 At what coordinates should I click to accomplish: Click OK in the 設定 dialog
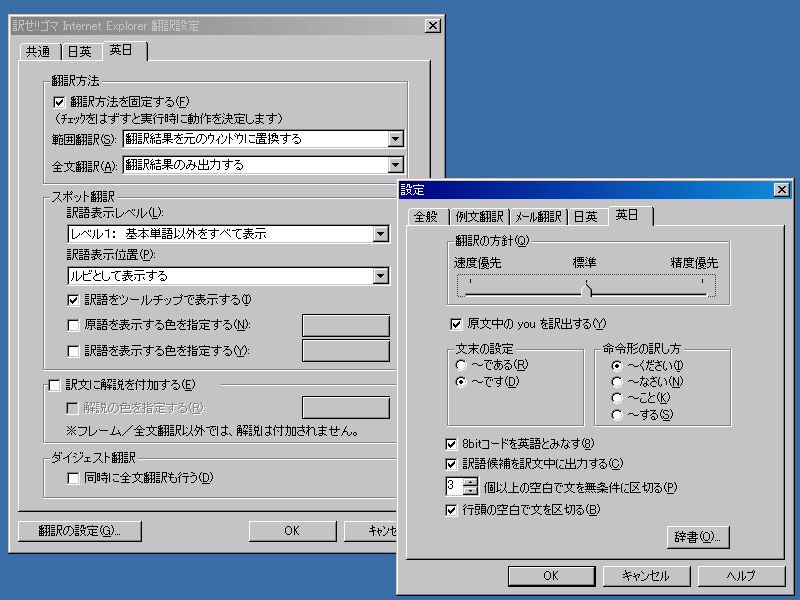coord(552,576)
